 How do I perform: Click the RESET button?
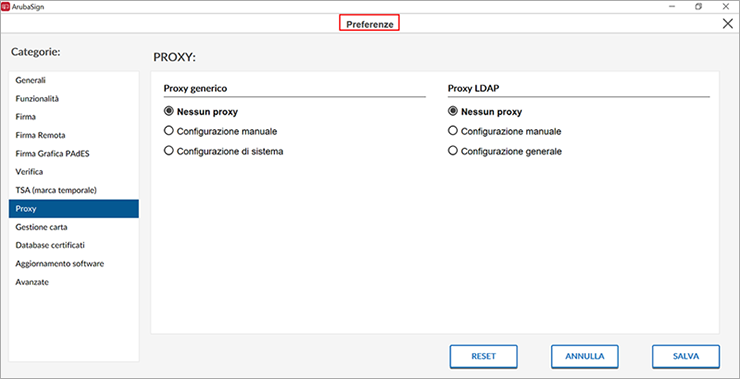pyautogui.click(x=483, y=356)
